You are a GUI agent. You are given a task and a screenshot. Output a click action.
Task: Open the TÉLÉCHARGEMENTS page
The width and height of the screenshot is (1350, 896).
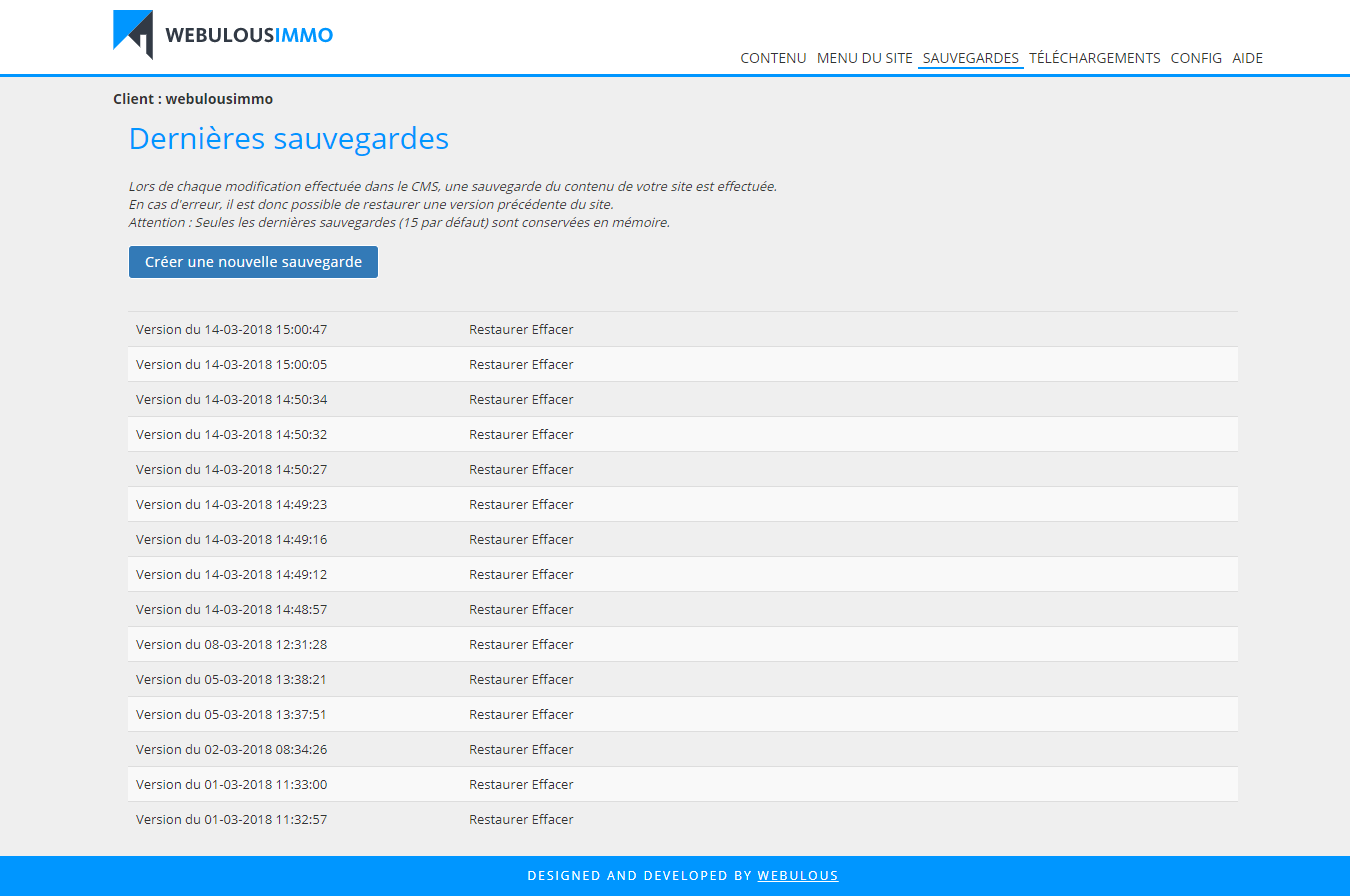[x=1094, y=58]
